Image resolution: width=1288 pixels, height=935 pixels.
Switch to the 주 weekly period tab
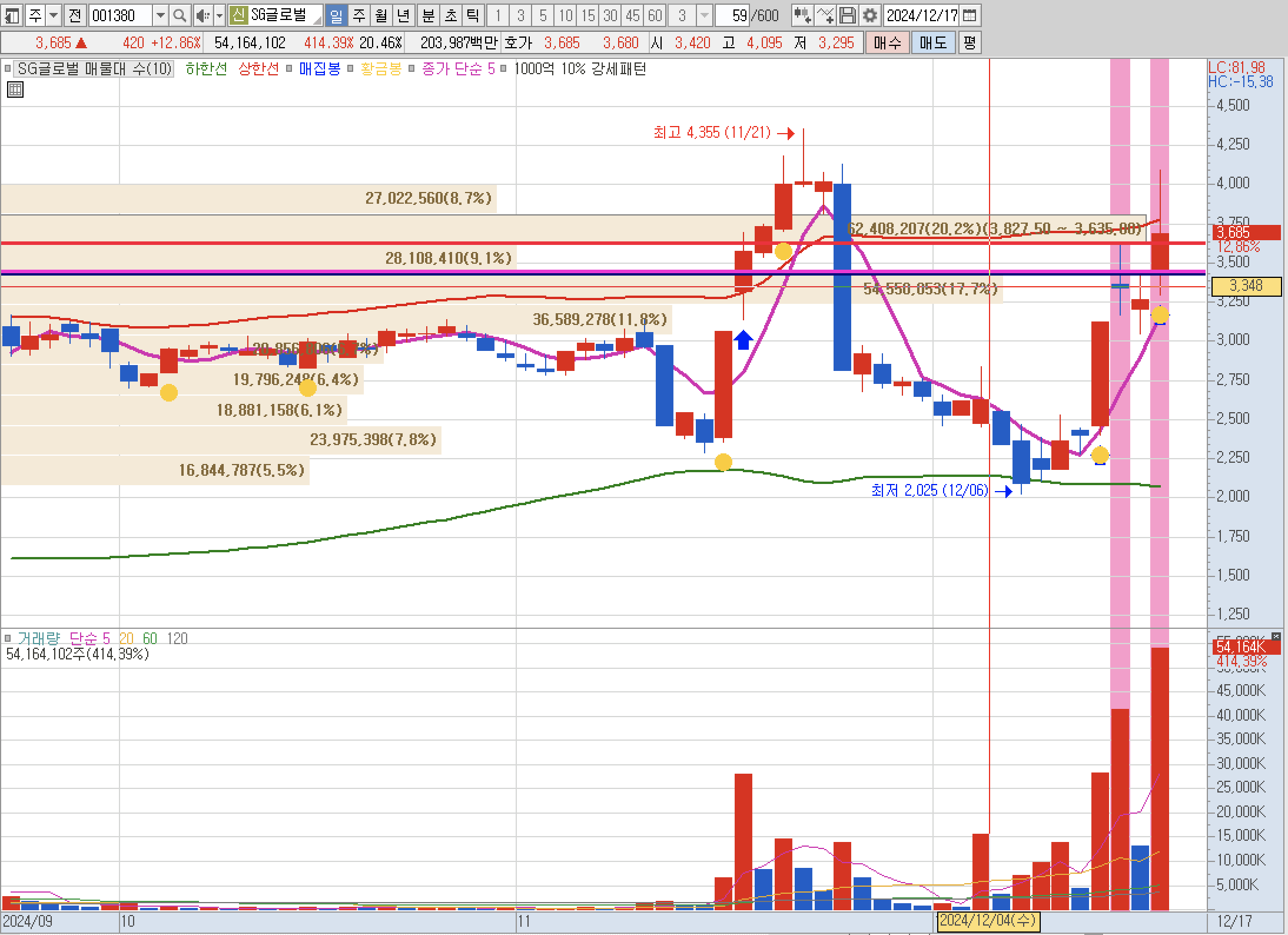358,15
